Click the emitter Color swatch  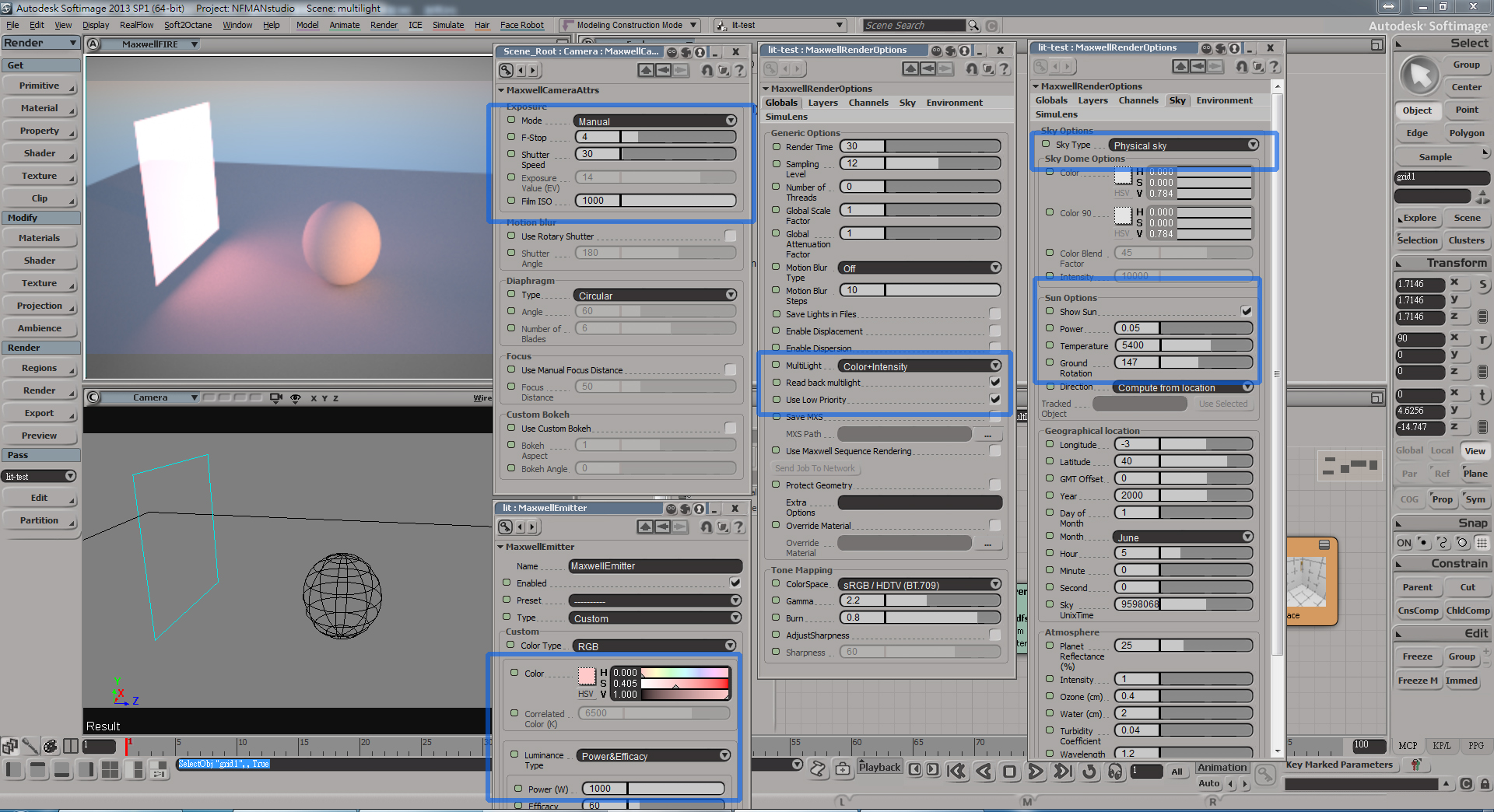(587, 676)
